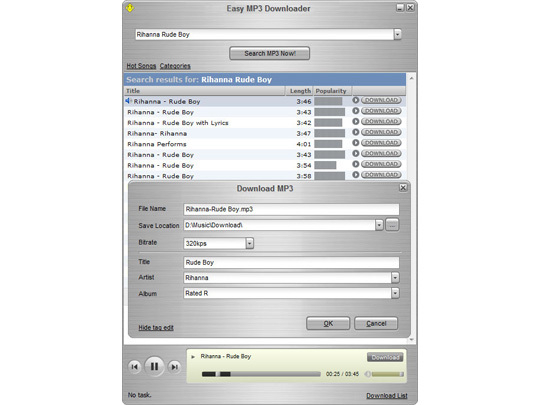540x405 pixels.
Task: Click the yellow app logo icon
Action: point(130,8)
